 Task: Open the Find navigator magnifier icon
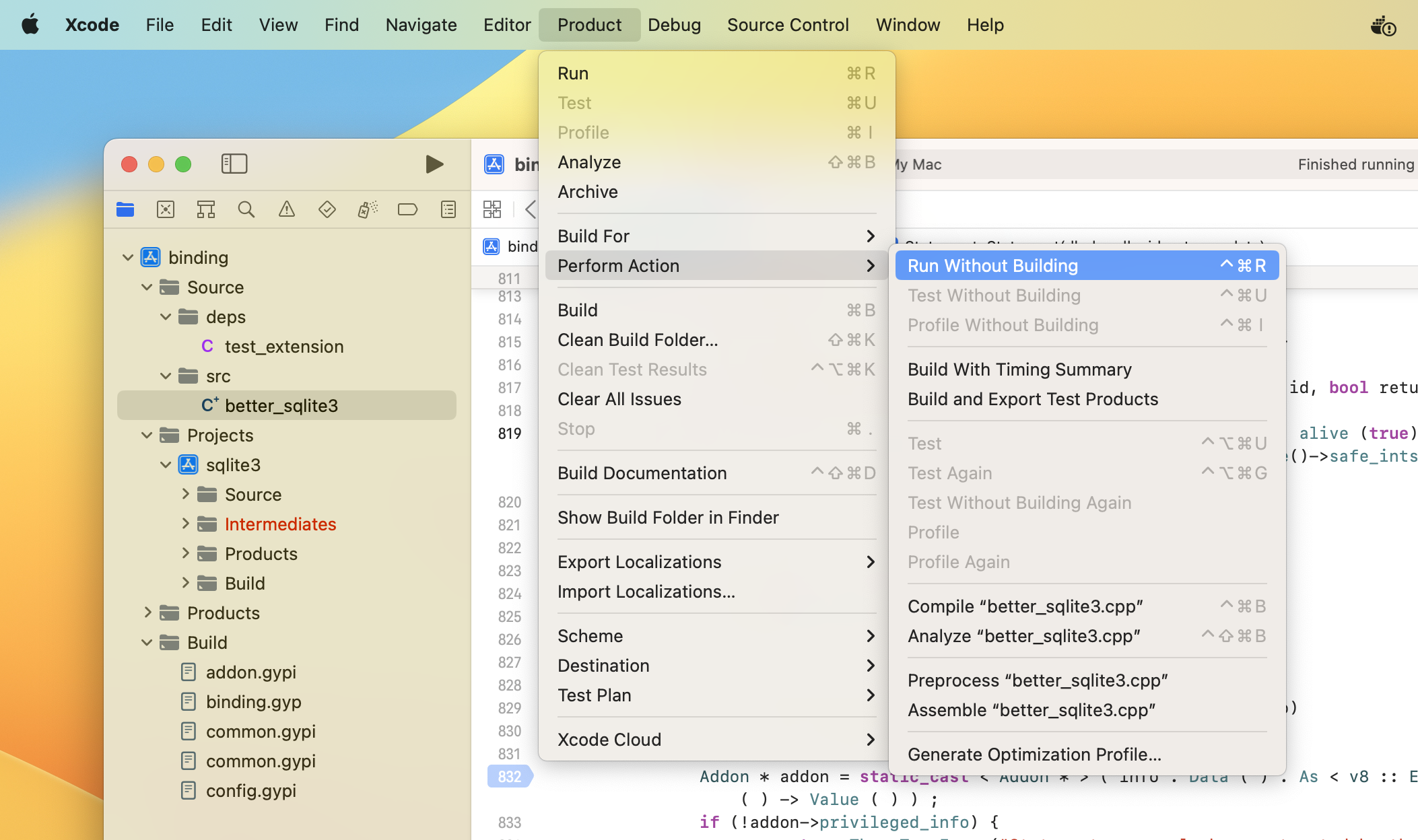pyautogui.click(x=246, y=210)
